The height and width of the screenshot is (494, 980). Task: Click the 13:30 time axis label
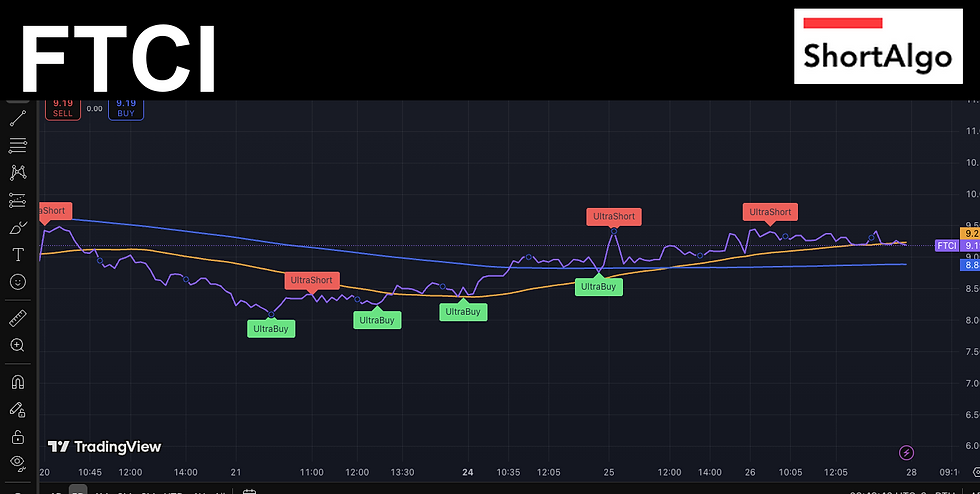[402, 472]
